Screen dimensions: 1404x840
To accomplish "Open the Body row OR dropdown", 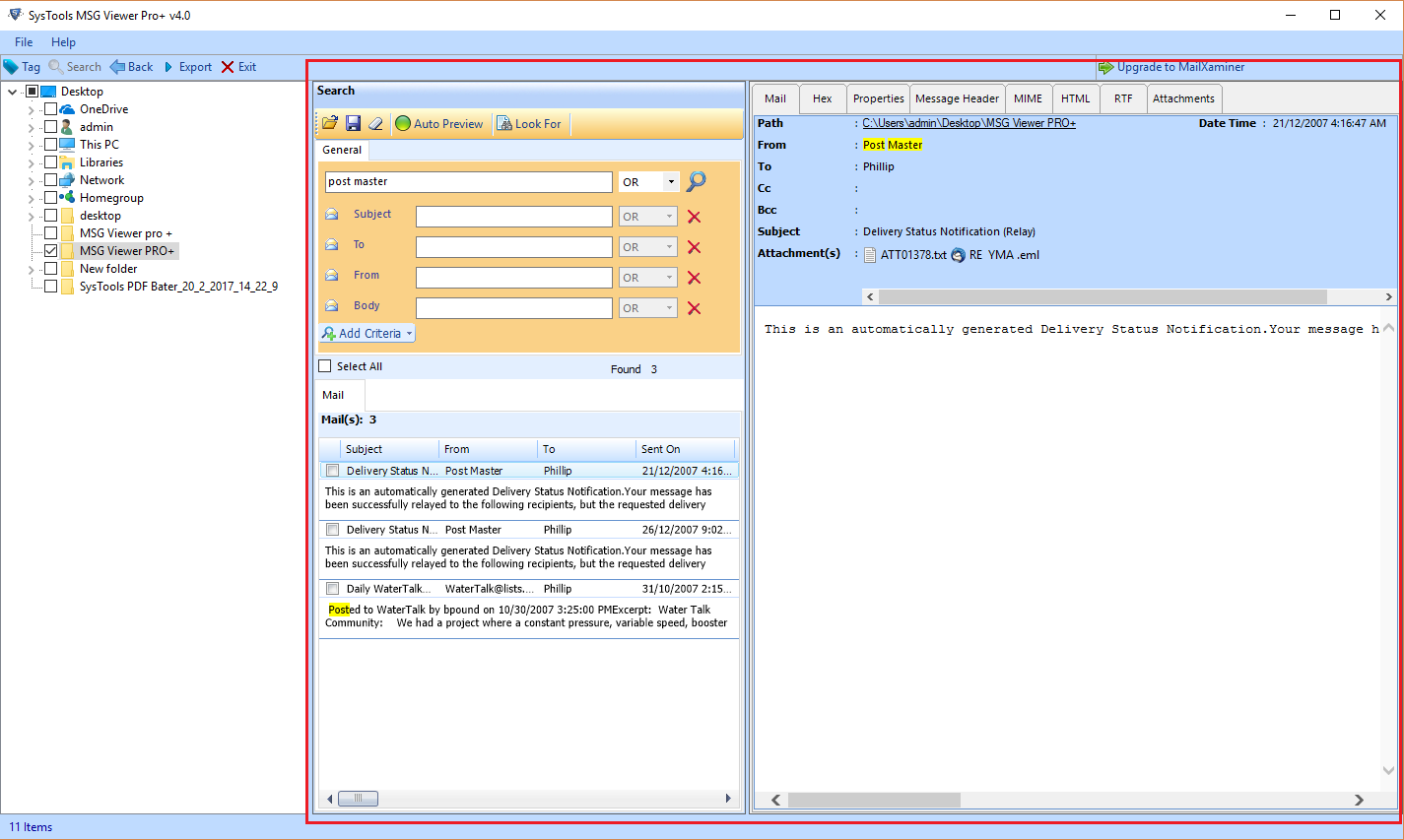I will (670, 308).
